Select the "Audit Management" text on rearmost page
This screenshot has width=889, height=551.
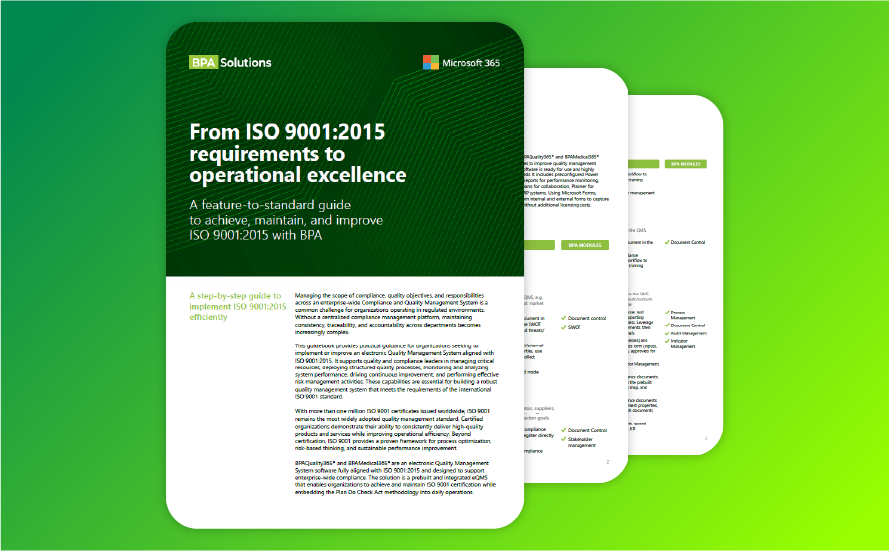689,333
